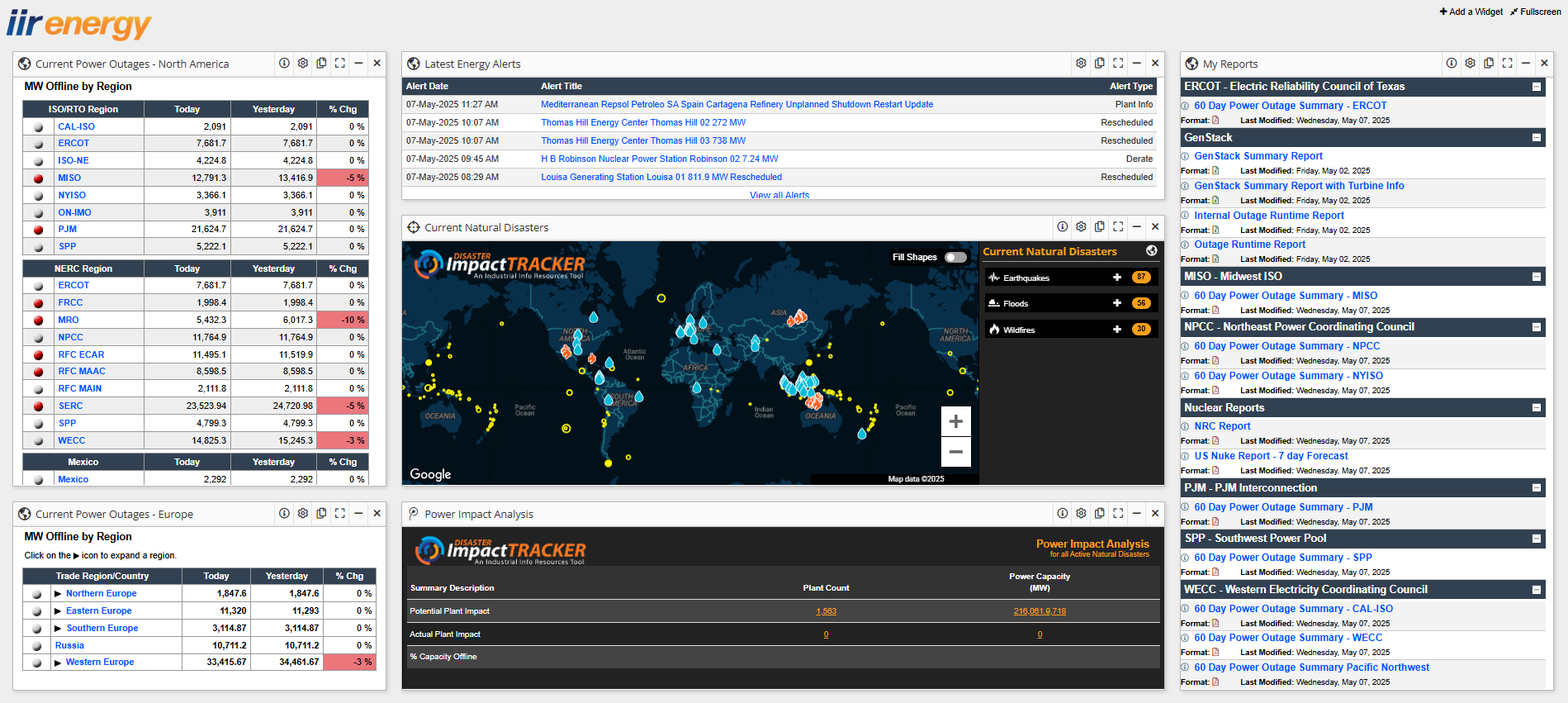Expand Latest Energy Alerts widget to fullscreen
Screen dimensions: 1568x703
point(1118,63)
